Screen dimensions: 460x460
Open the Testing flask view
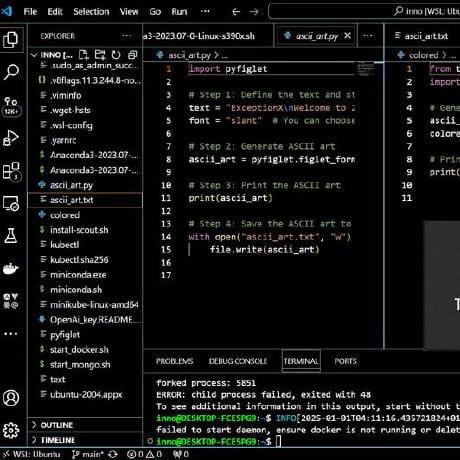11,236
